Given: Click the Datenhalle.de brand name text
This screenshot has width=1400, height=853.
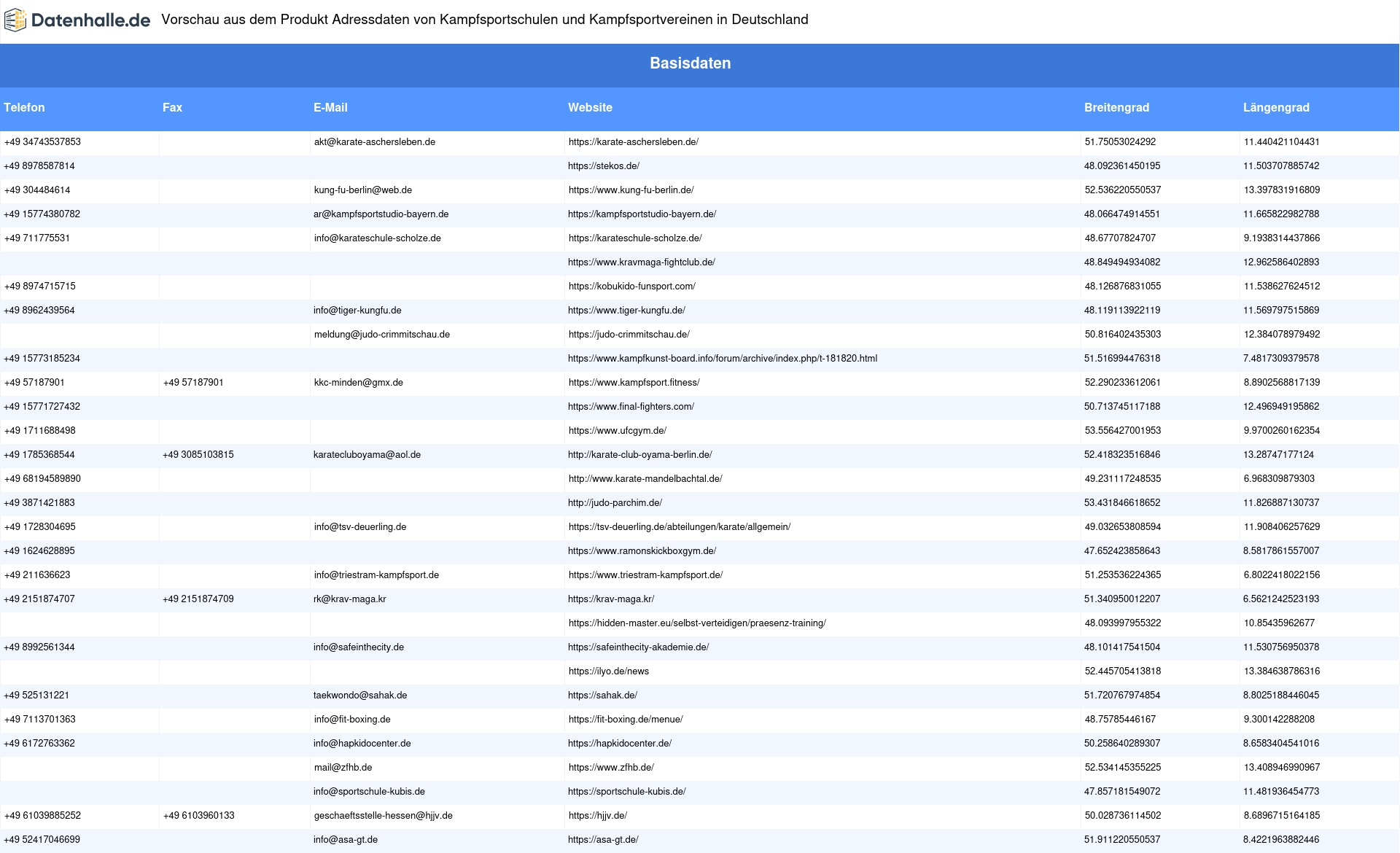Looking at the screenshot, I should (x=91, y=20).
